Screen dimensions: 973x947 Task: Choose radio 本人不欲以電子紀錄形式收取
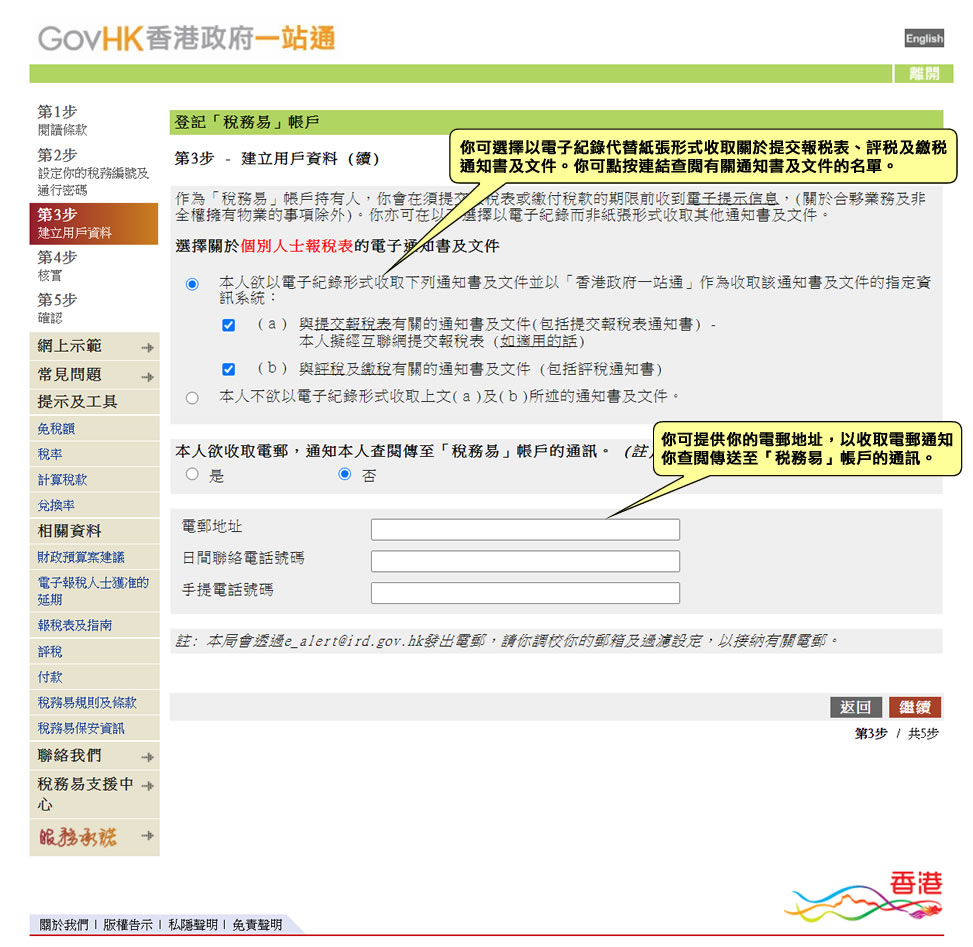click(x=192, y=398)
